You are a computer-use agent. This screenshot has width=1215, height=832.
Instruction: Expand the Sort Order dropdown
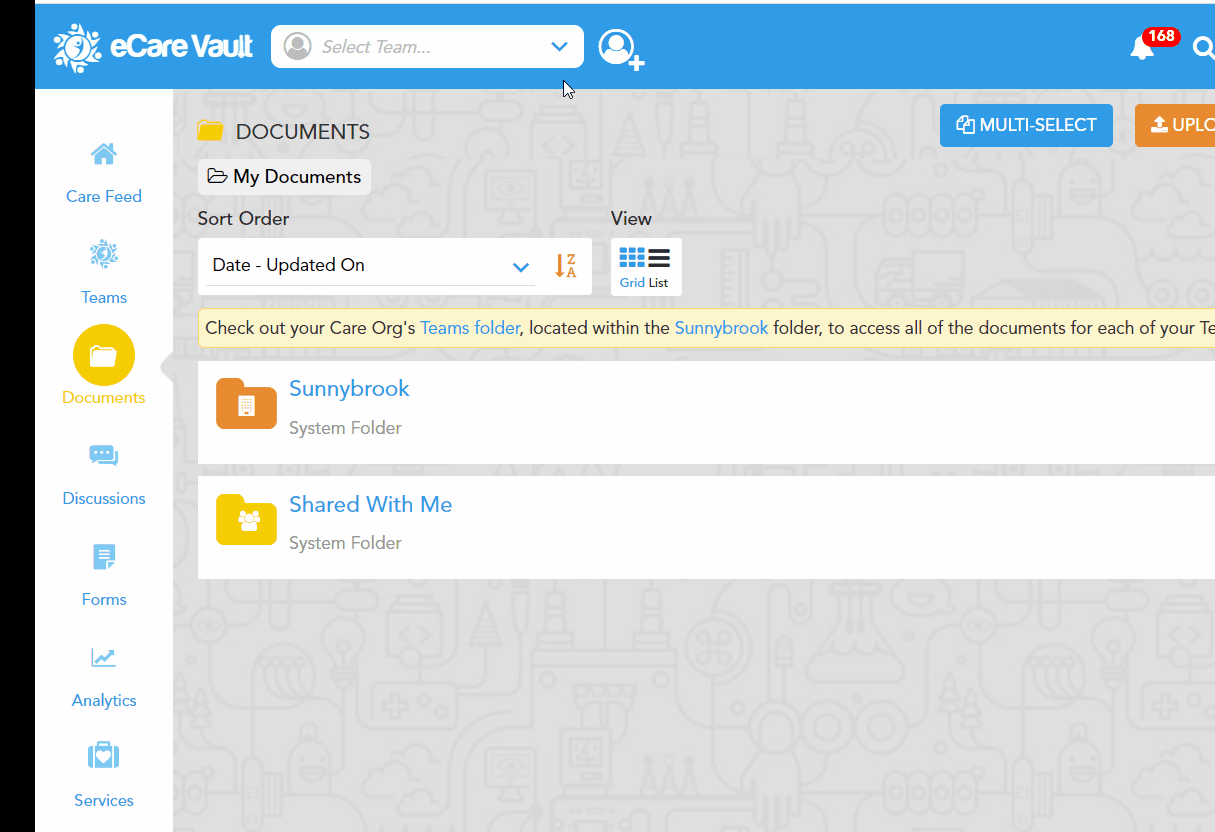pos(370,266)
